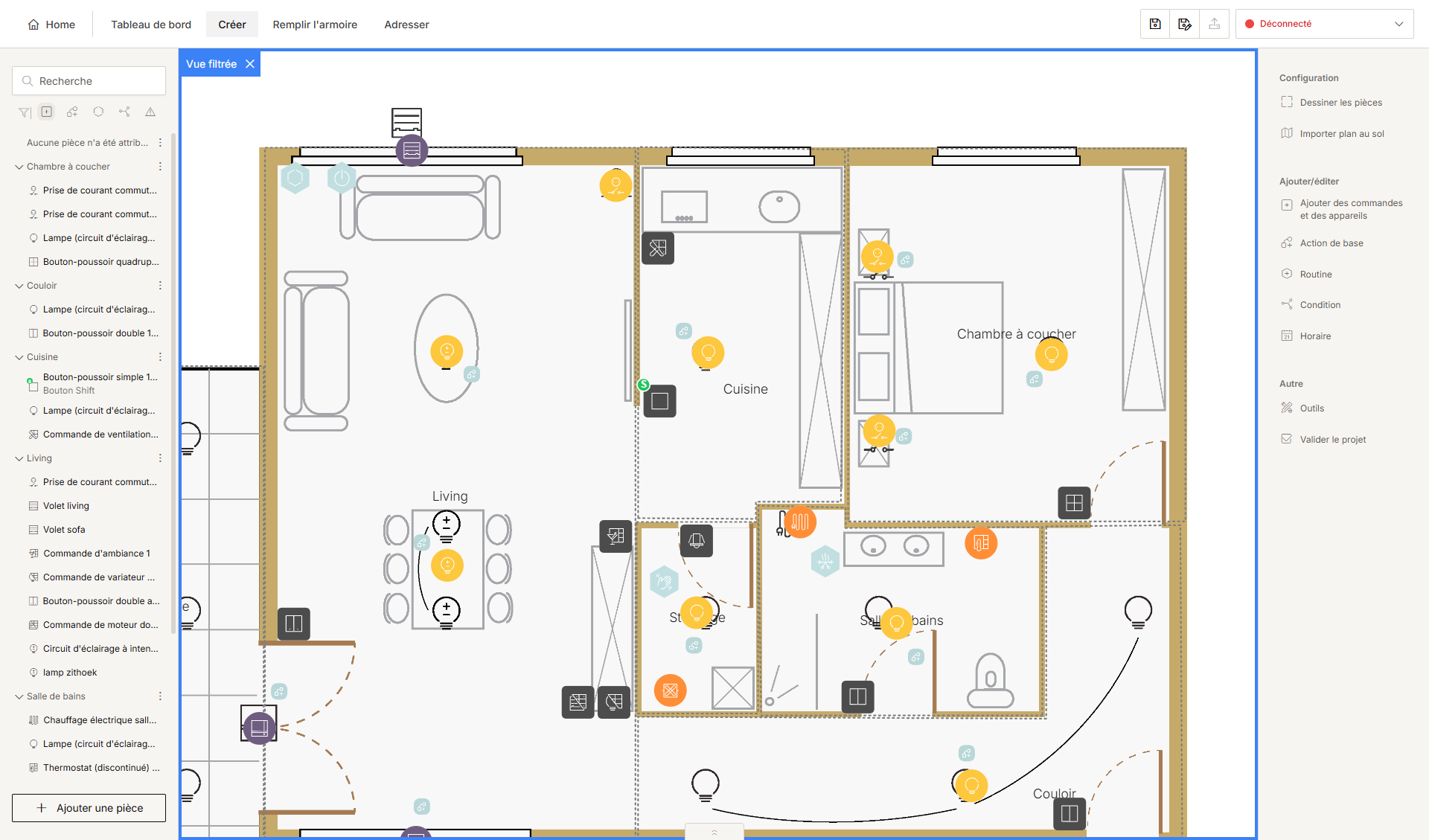The image size is (1429, 840).
Task: Select Volet sofa in the list
Action: (x=64, y=530)
